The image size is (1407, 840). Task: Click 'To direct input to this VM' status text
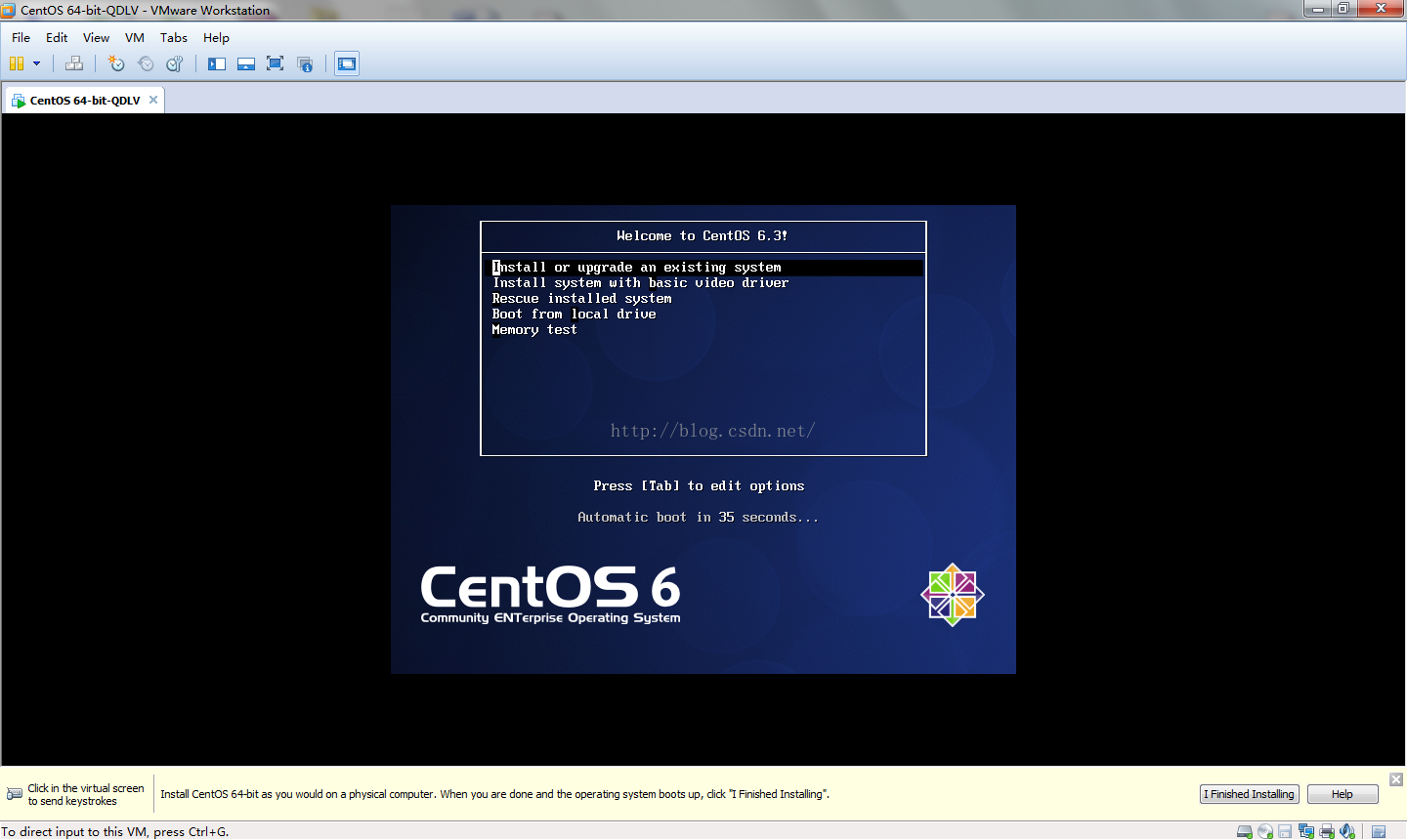coord(115,832)
